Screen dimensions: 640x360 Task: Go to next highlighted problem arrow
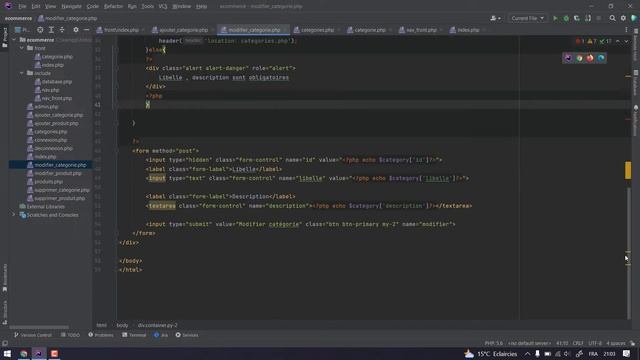tap(626, 41)
